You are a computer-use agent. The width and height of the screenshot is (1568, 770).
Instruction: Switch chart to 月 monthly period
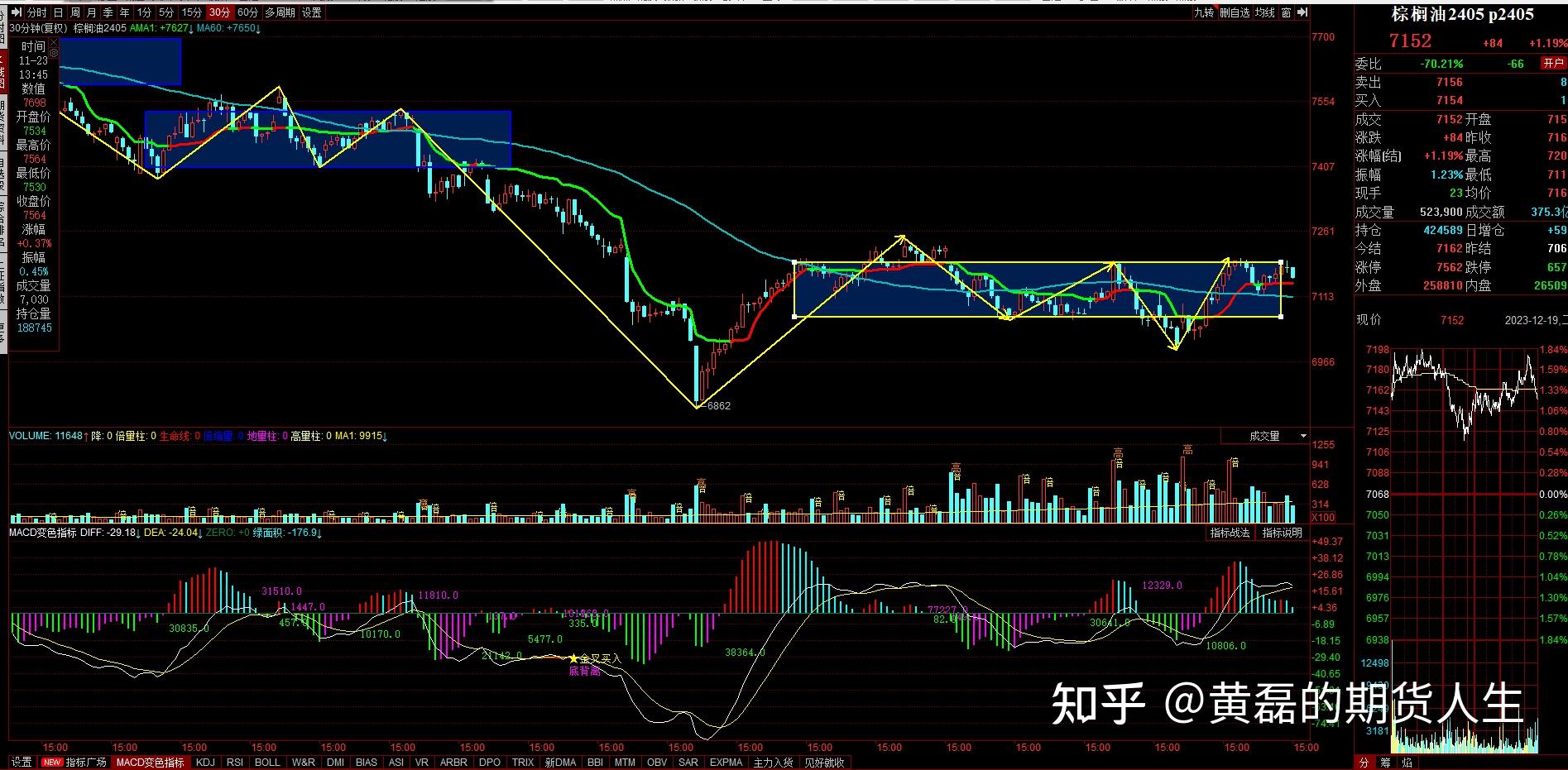[x=91, y=12]
